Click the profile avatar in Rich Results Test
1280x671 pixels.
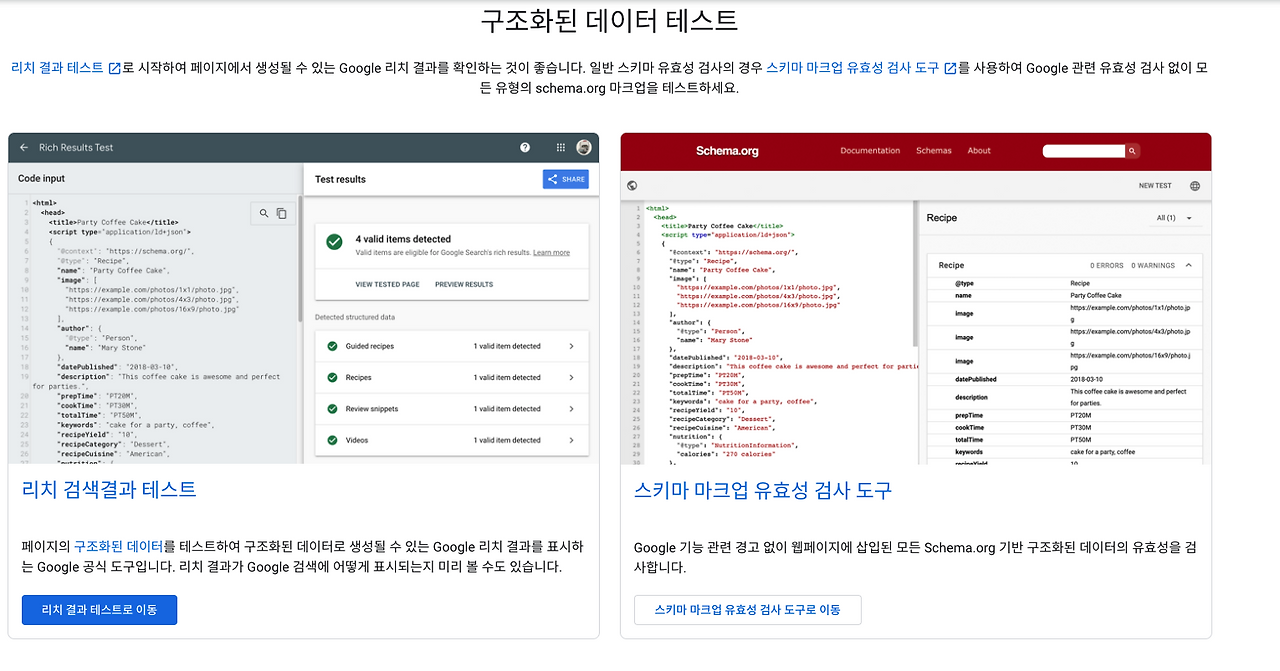tap(583, 147)
